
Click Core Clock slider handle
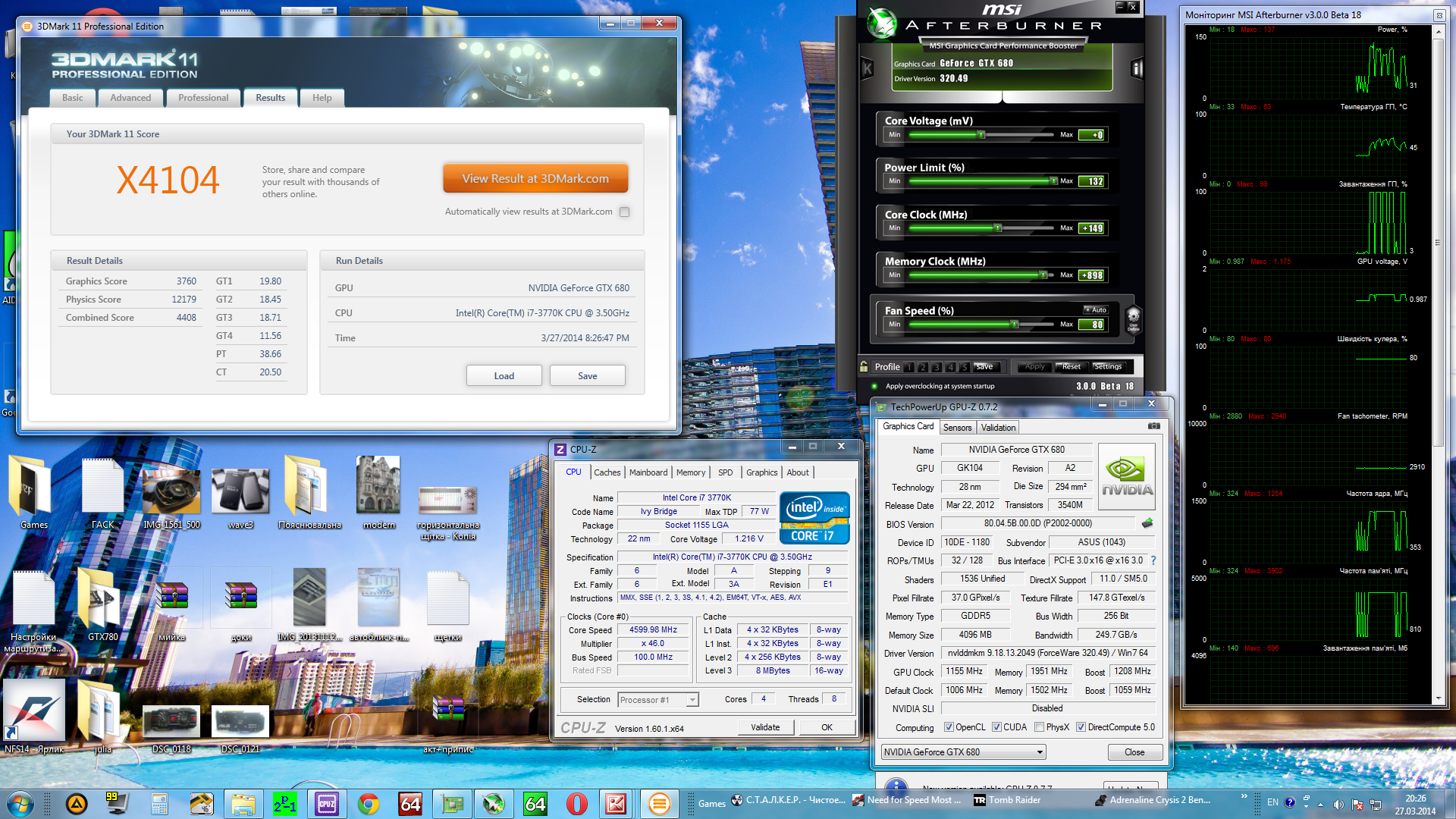point(998,228)
